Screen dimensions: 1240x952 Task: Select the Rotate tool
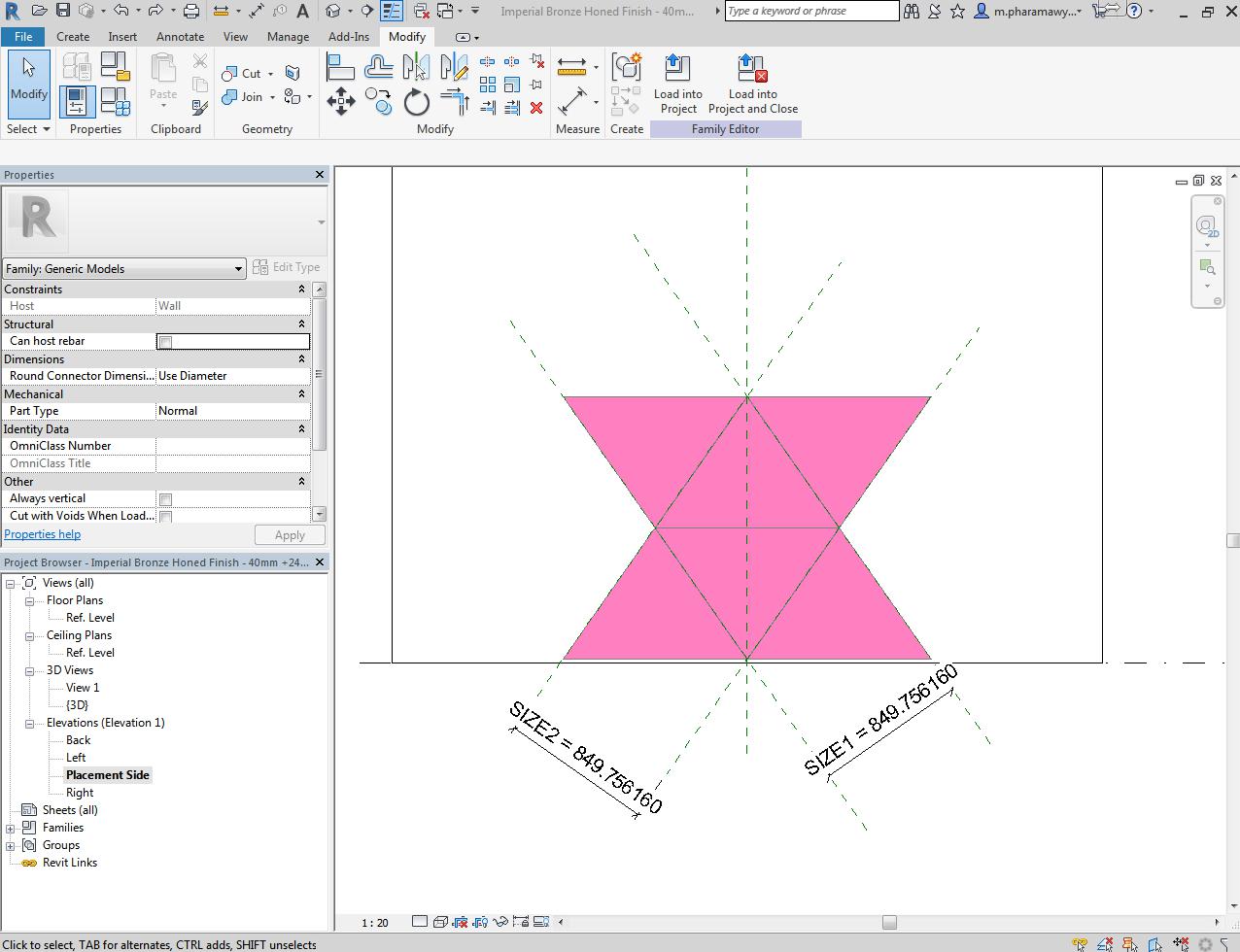[x=417, y=101]
